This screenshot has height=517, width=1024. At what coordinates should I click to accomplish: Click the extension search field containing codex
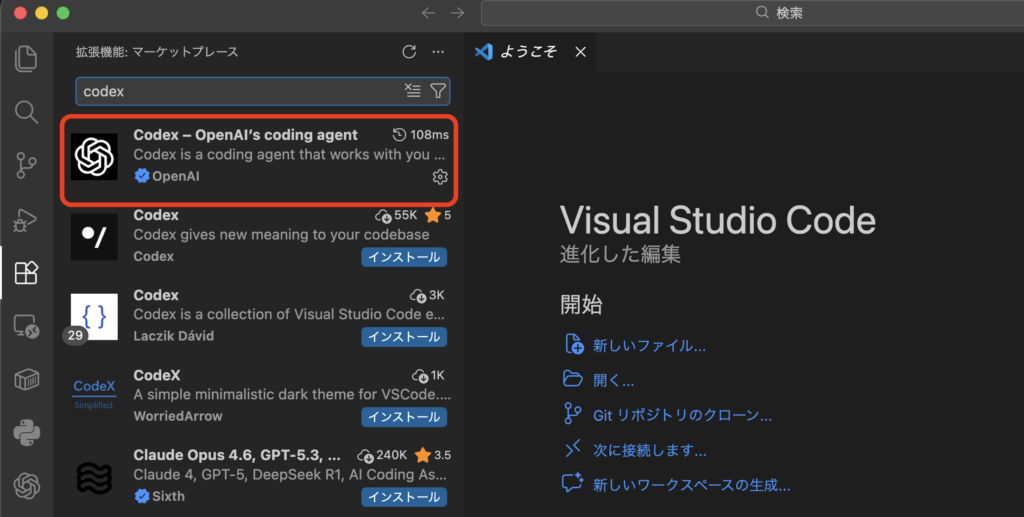tap(240, 91)
